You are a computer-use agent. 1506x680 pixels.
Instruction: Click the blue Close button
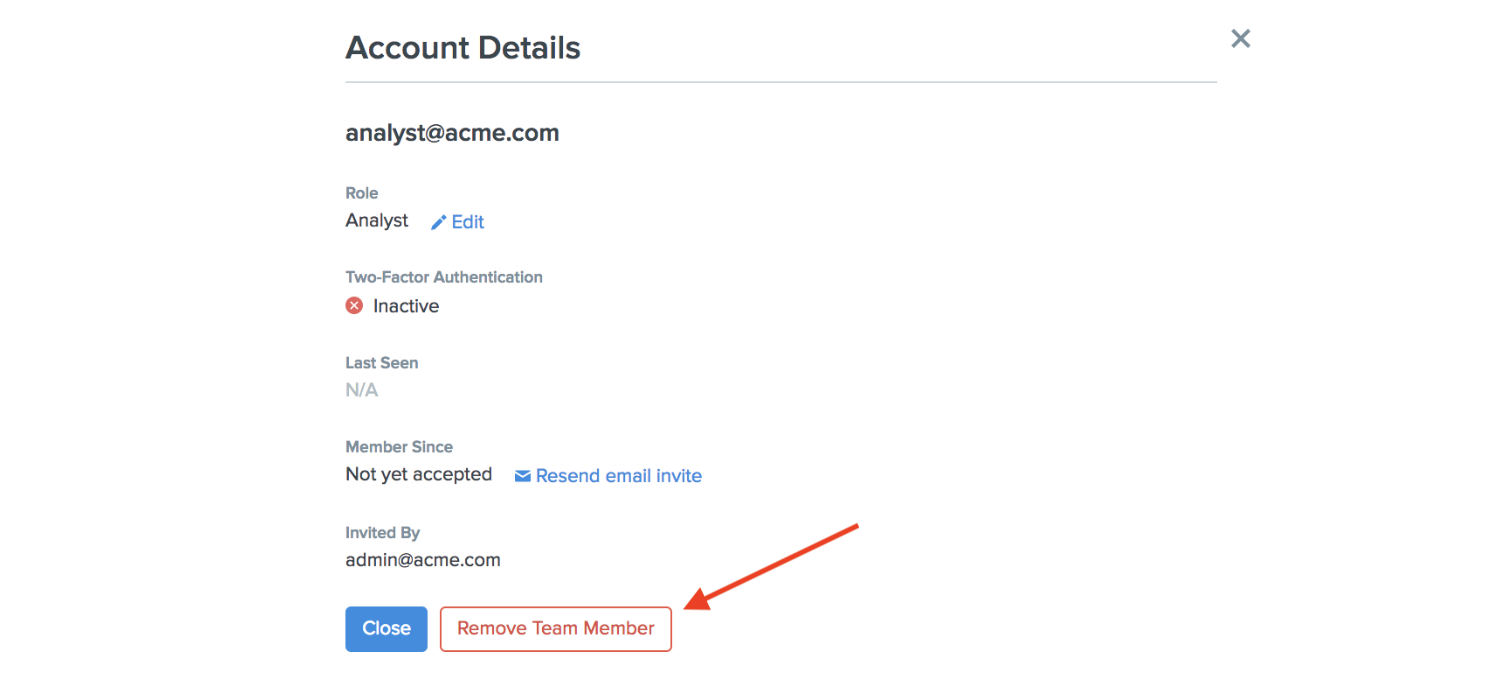tap(386, 629)
